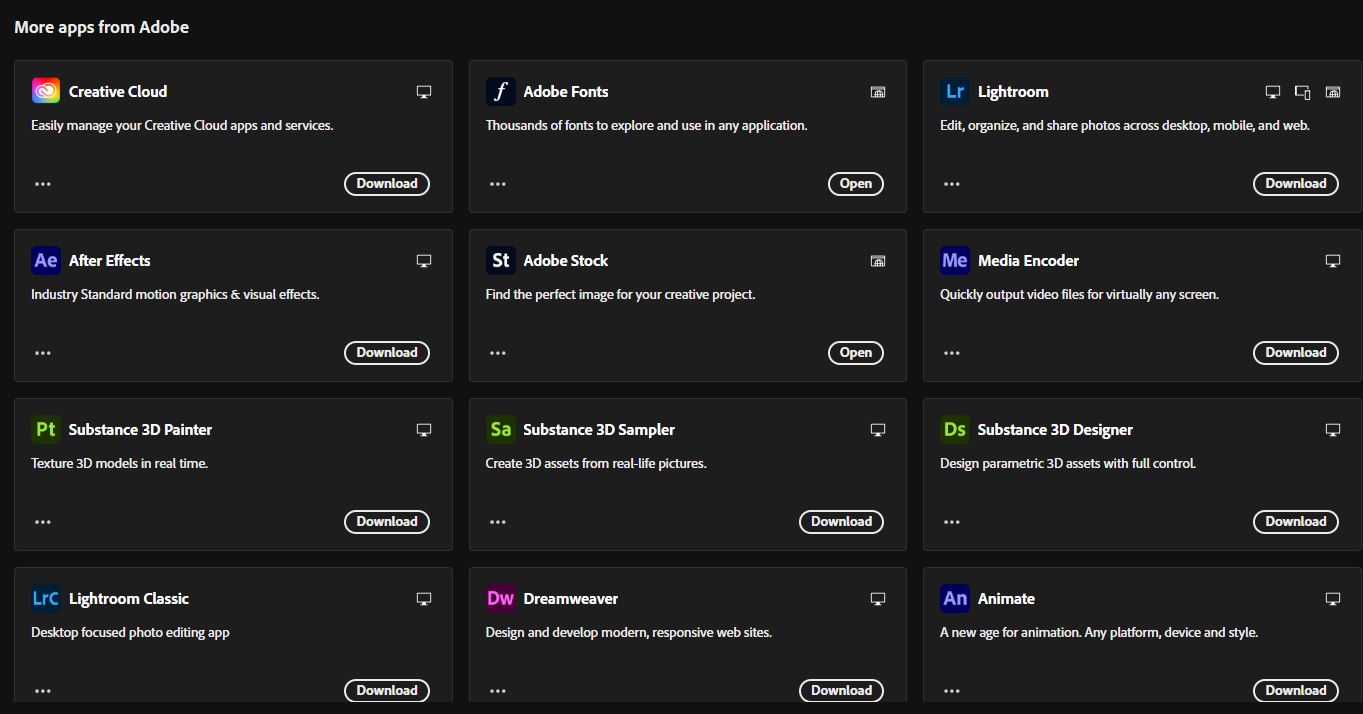Download Lightroom Classic
1363x714 pixels.
click(387, 690)
